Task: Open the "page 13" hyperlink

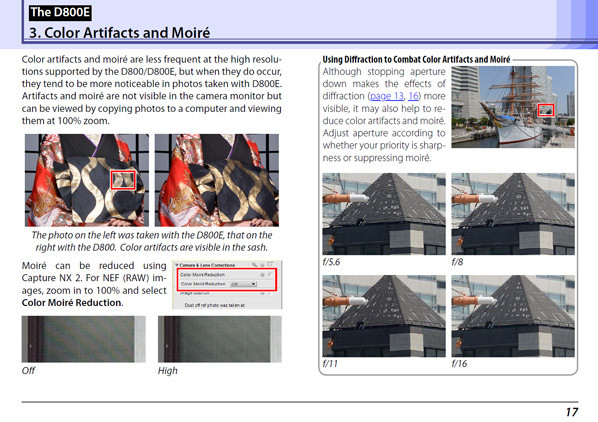Action: (x=387, y=96)
